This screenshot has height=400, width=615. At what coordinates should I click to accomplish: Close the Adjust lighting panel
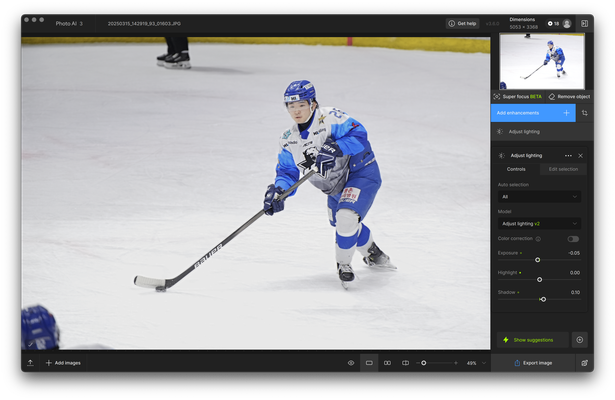point(580,156)
